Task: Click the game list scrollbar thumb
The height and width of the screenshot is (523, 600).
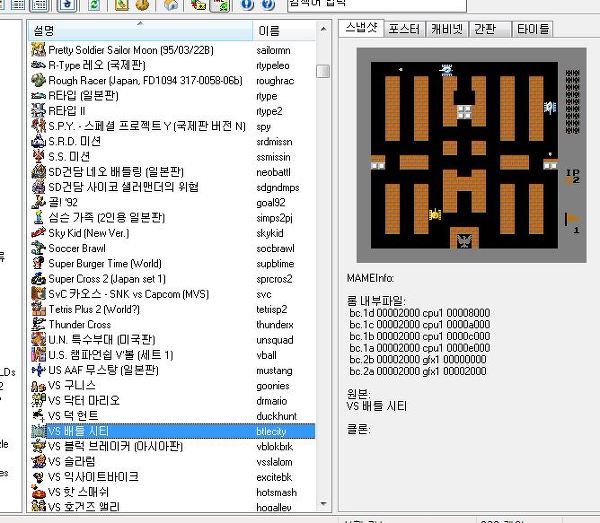Action: tap(323, 71)
